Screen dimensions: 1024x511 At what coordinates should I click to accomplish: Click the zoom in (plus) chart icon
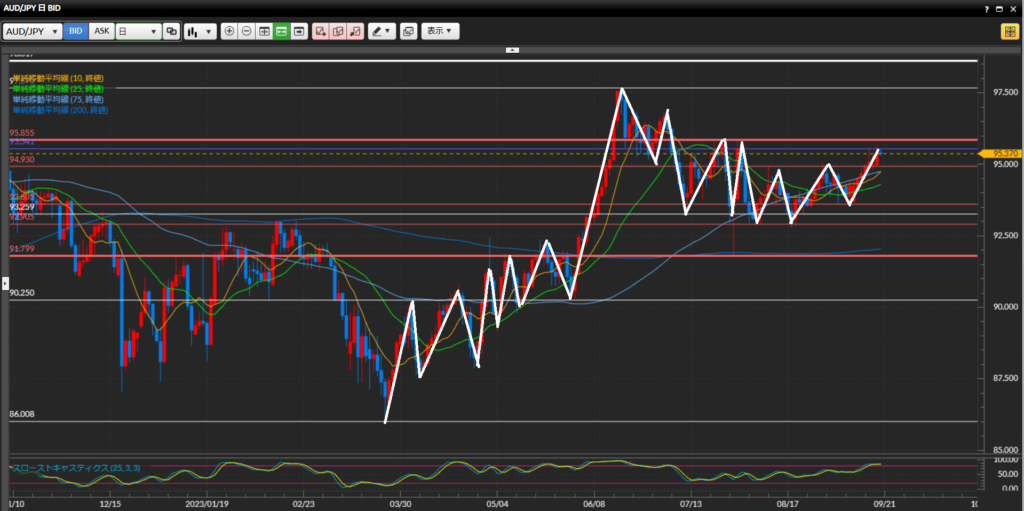click(x=230, y=31)
